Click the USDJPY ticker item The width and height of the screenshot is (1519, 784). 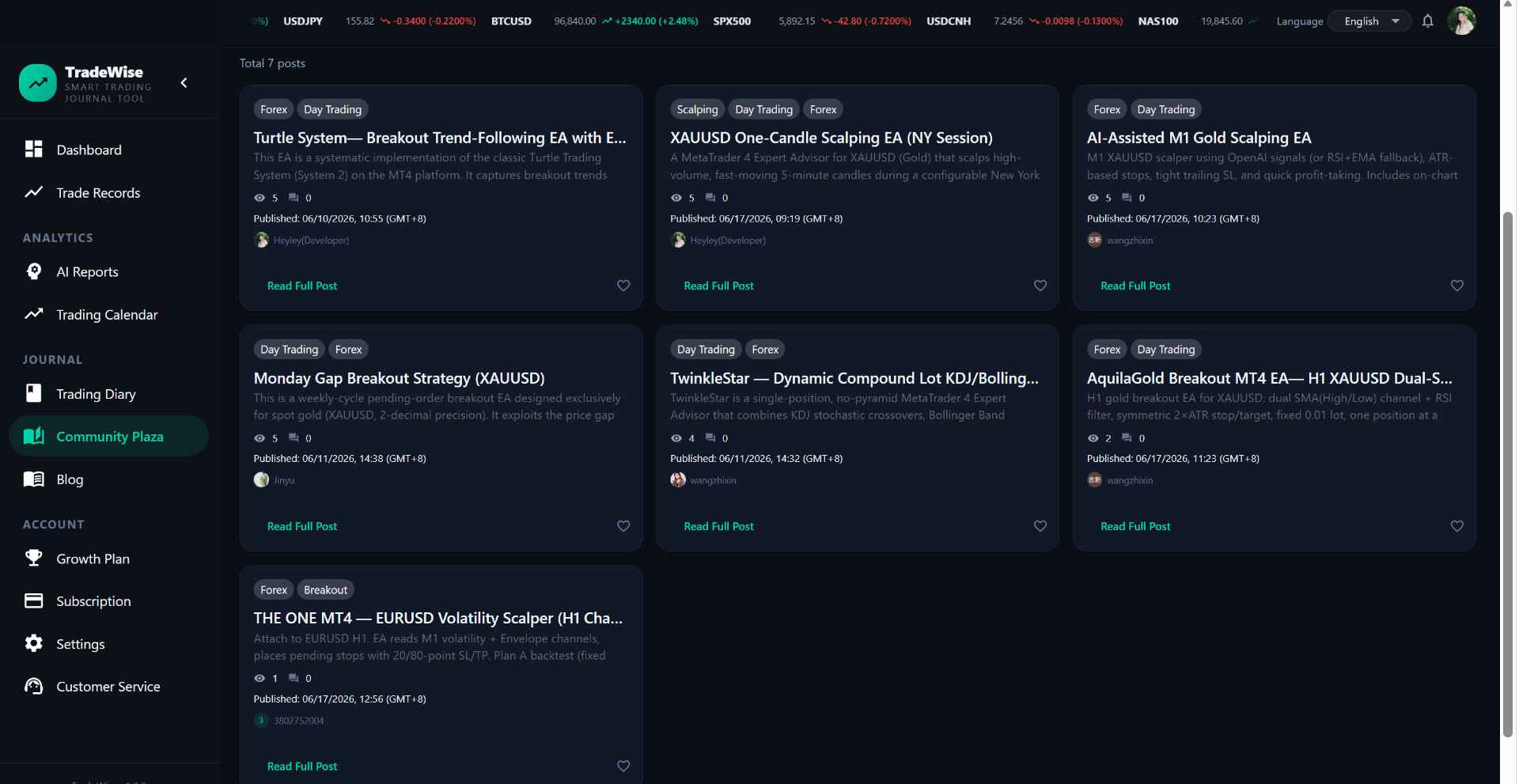pyautogui.click(x=380, y=21)
